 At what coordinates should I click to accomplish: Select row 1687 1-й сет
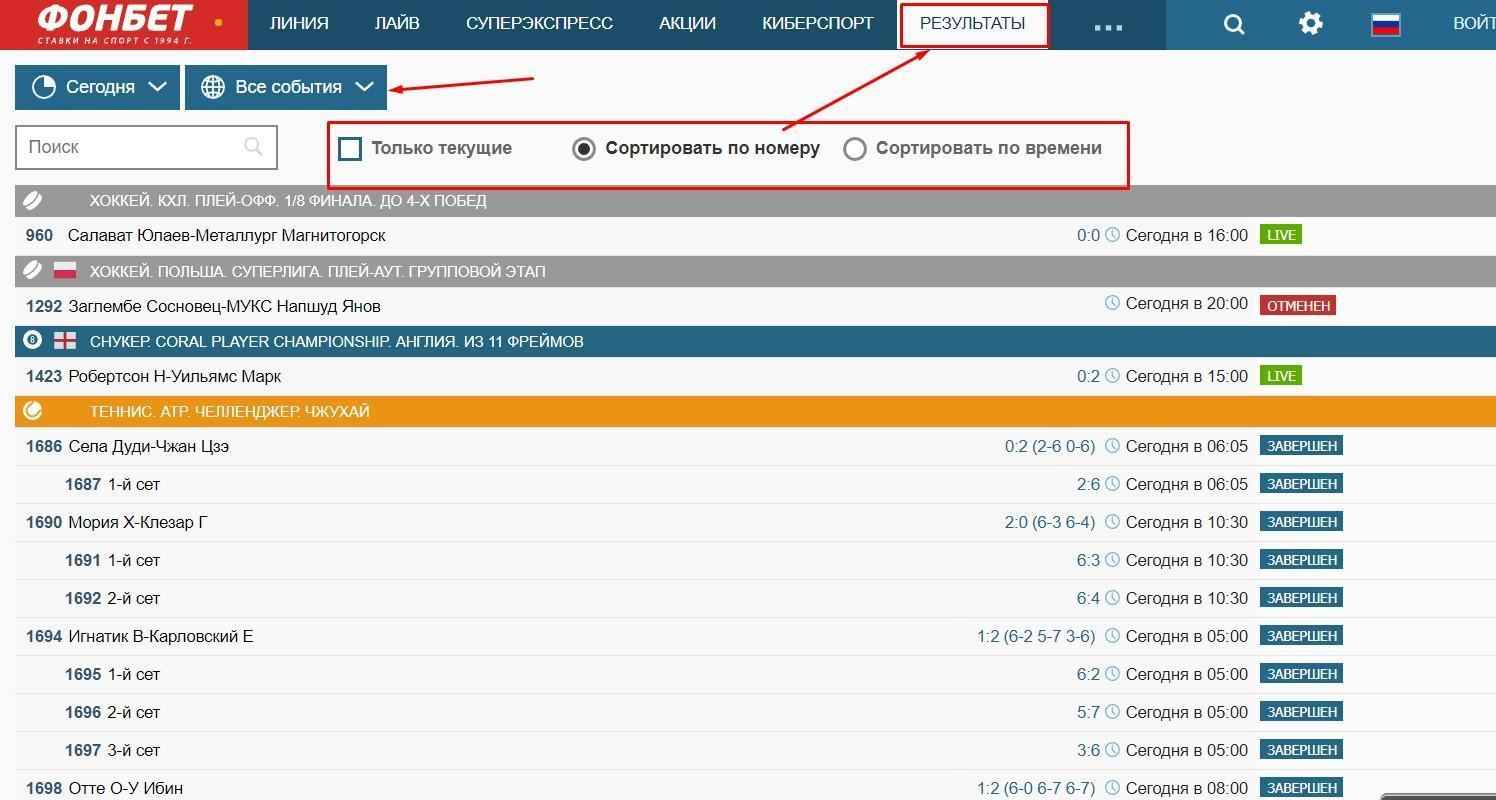click(x=755, y=484)
